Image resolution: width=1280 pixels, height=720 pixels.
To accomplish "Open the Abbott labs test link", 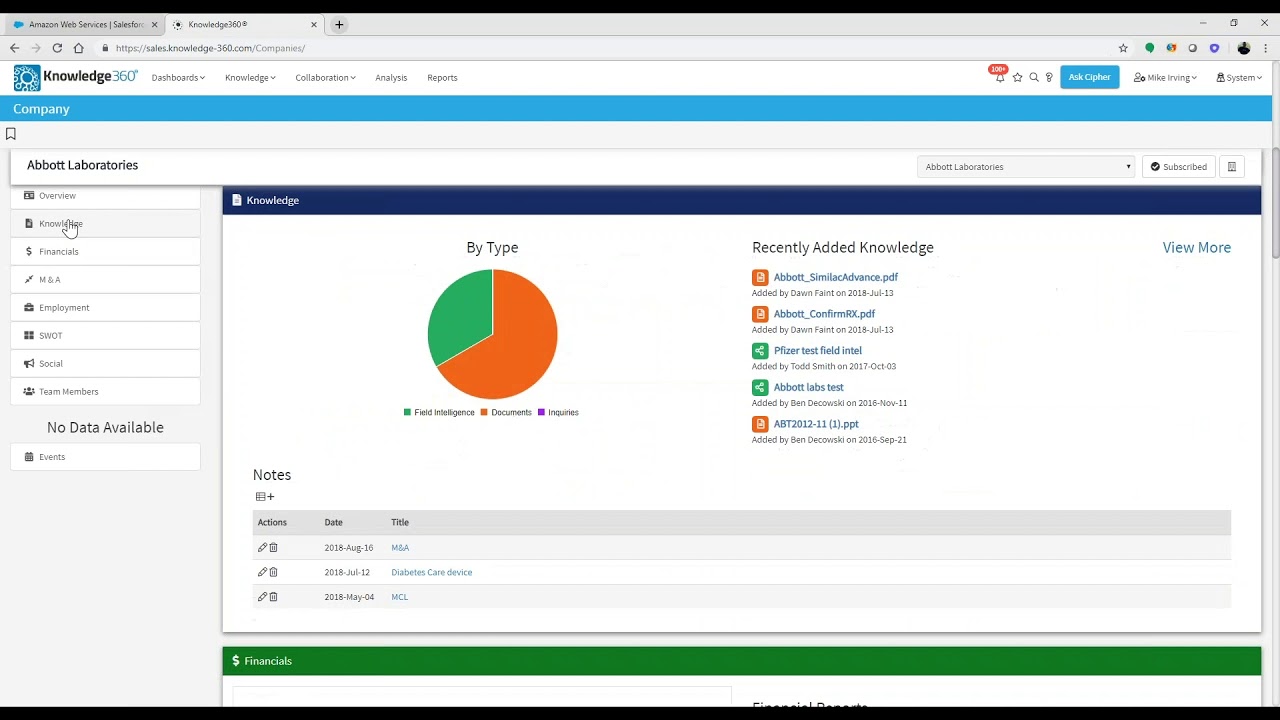I will (x=808, y=387).
